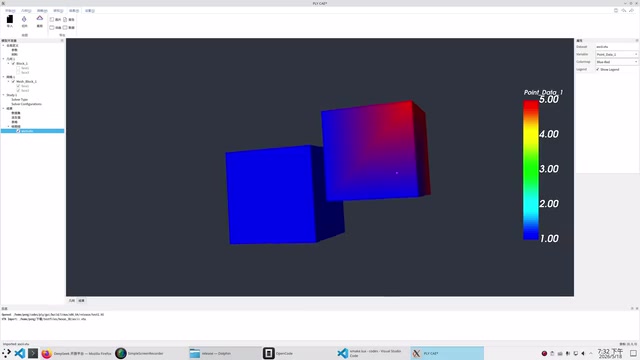The width and height of the screenshot is (640, 360).
Task: Click the redo arrow icon in the top-right toolbar
Action: pyautogui.click(x=632, y=10)
